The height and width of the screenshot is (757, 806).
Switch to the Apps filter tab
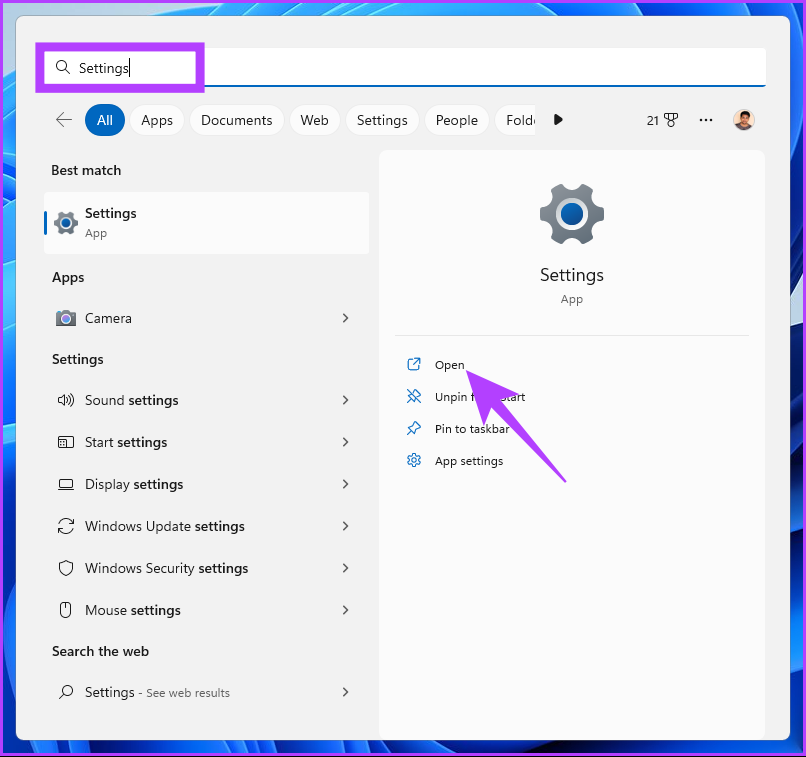157,120
